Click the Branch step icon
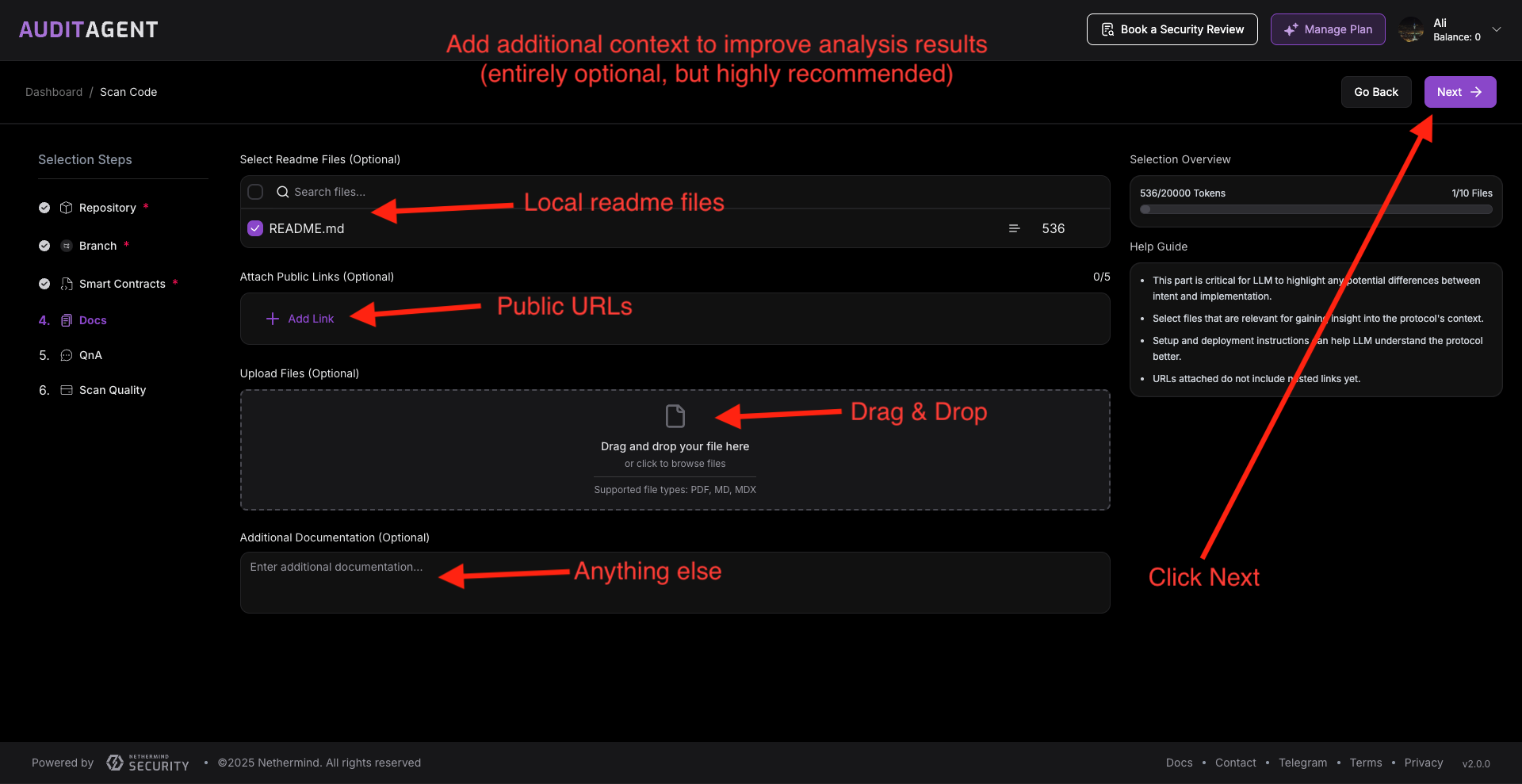Screen dimensions: 1522x784 (67, 246)
